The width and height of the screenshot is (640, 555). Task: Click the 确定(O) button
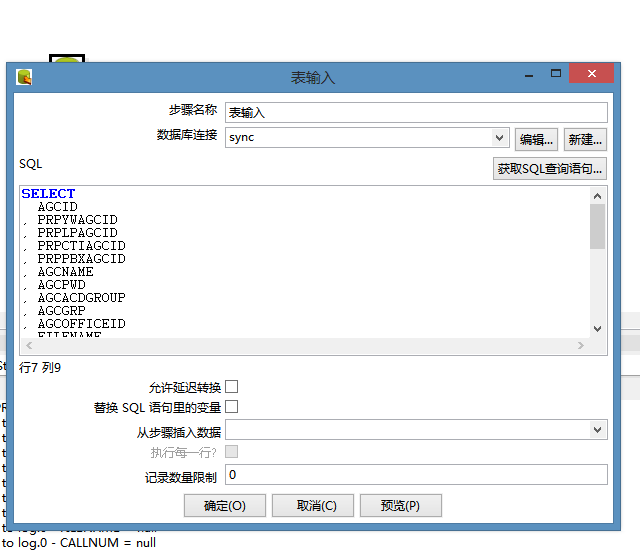224,506
